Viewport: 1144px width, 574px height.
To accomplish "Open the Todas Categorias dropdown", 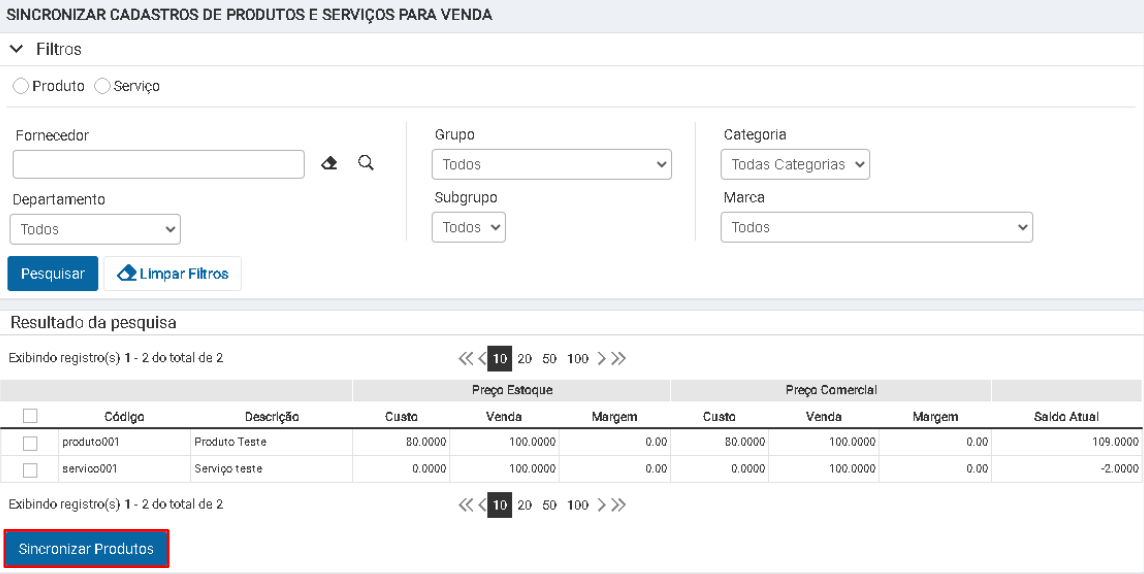I will 795,164.
